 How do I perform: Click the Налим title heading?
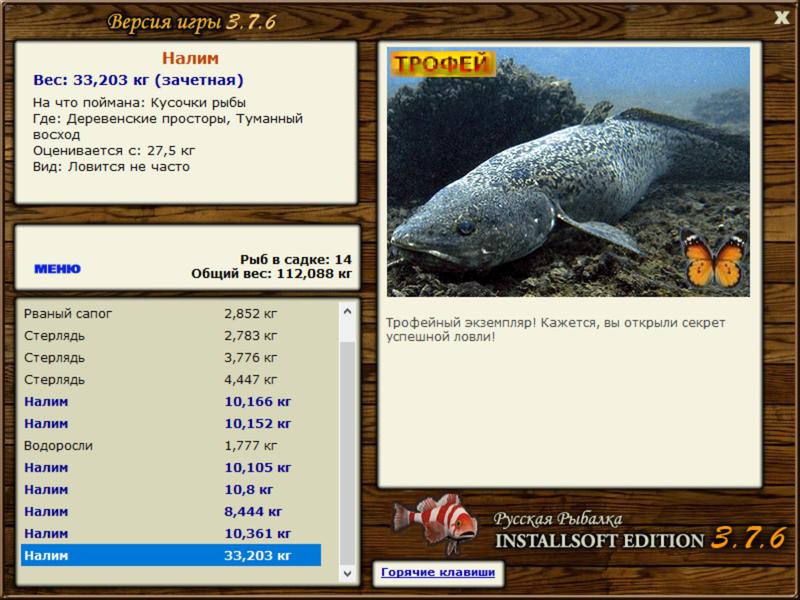[x=190, y=58]
